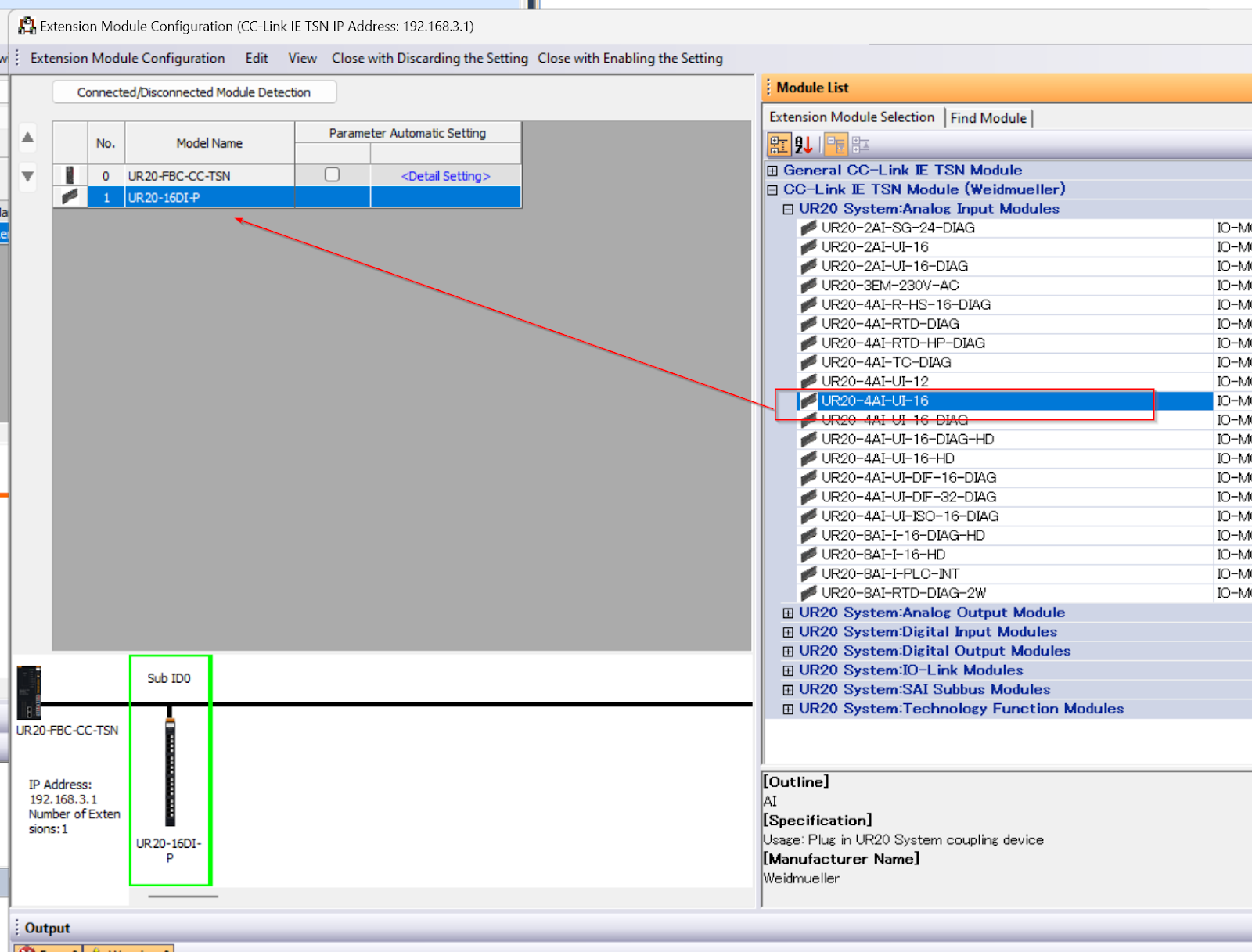Click the Output panel header
Image resolution: width=1252 pixels, height=952 pixels.
[x=630, y=928]
